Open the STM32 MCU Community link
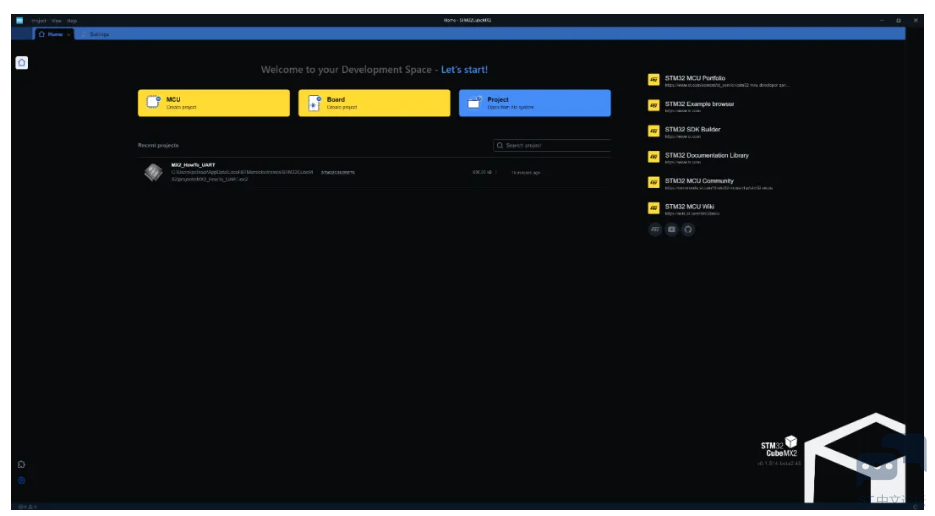The width and height of the screenshot is (935, 516). point(699,181)
